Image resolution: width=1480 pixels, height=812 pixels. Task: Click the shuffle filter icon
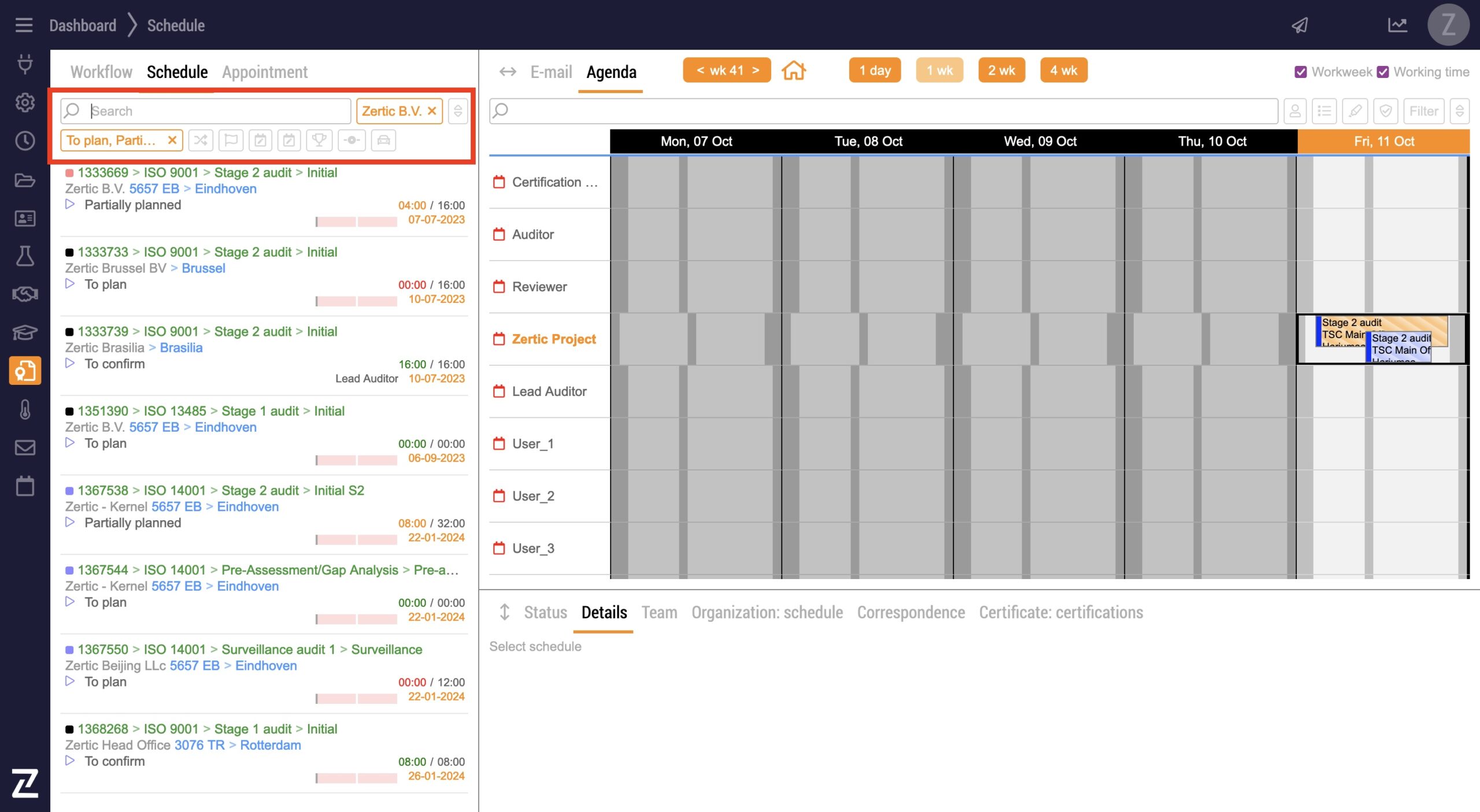tap(201, 140)
